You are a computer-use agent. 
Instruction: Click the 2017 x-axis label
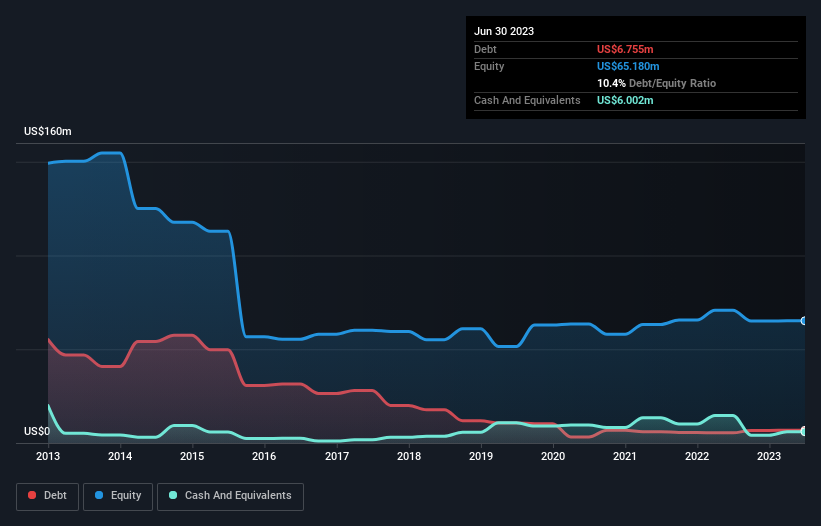point(337,456)
